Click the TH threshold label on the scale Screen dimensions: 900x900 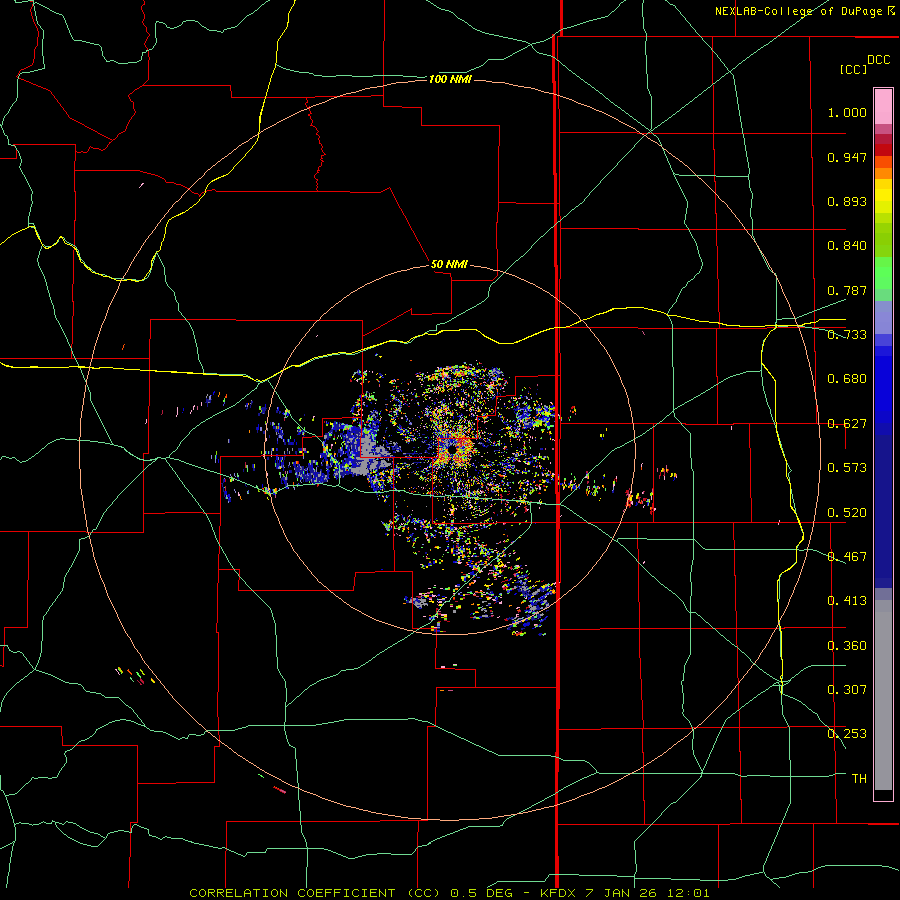tap(859, 779)
